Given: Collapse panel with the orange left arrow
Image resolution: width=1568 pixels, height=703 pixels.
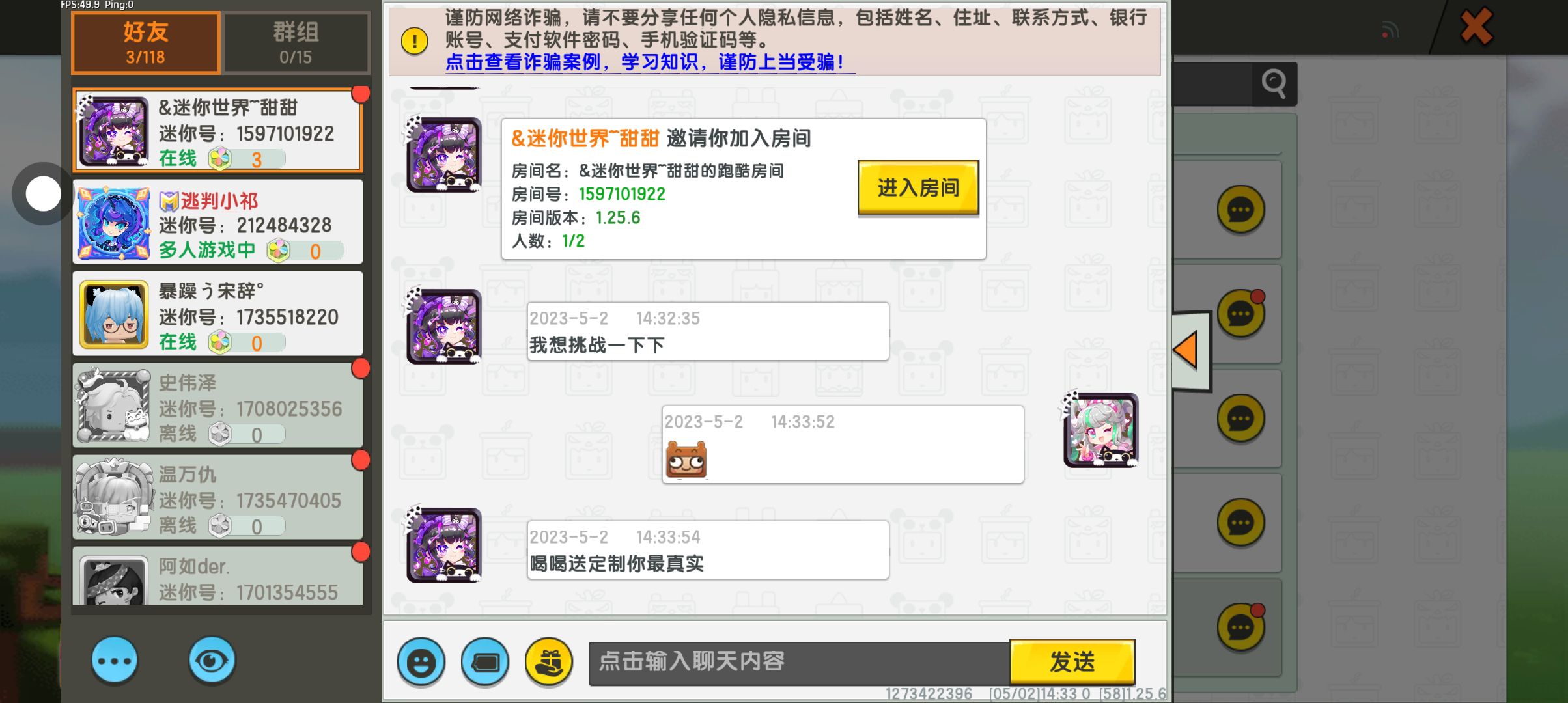Looking at the screenshot, I should [x=1190, y=351].
